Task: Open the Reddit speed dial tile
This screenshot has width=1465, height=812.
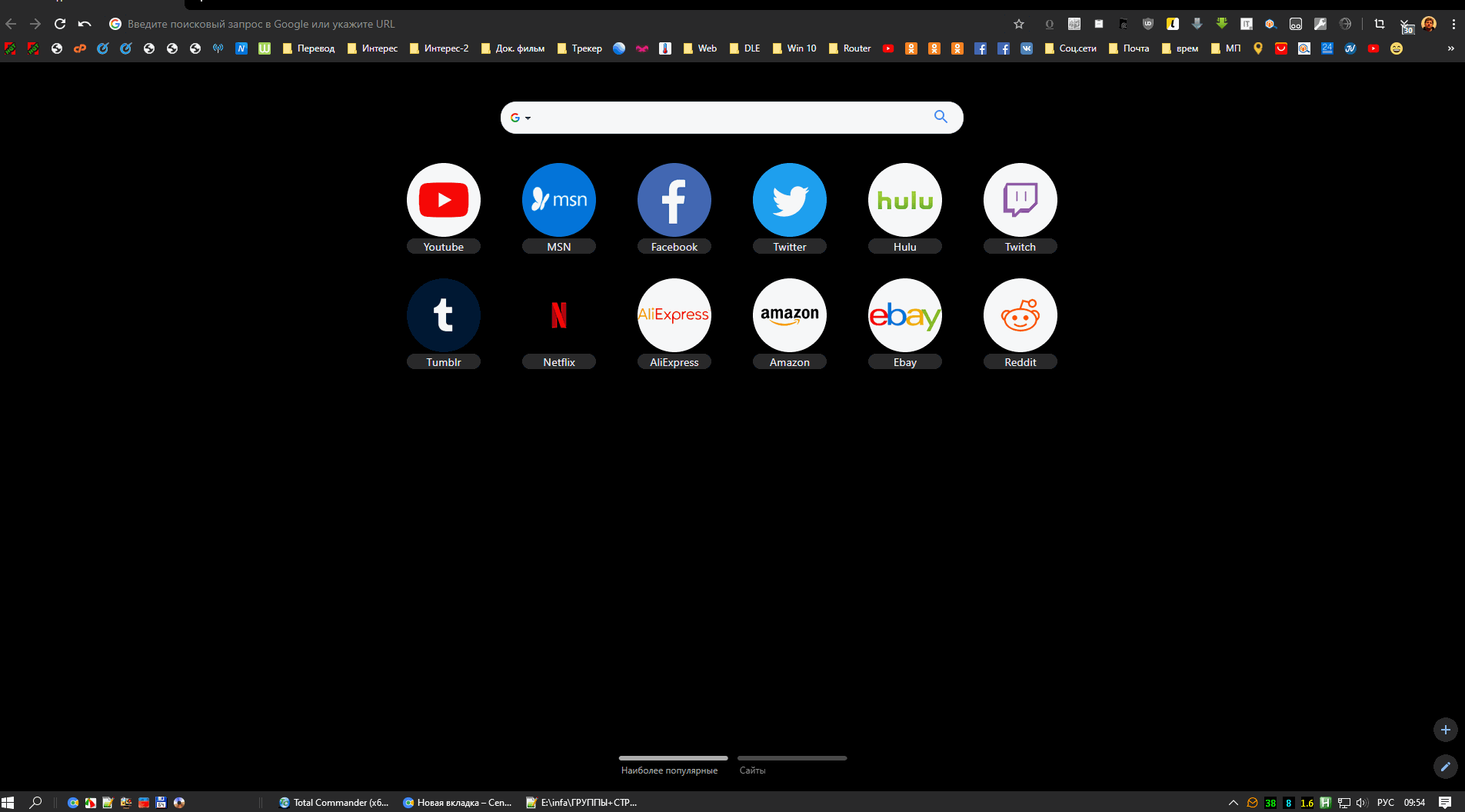Action: coord(1021,315)
